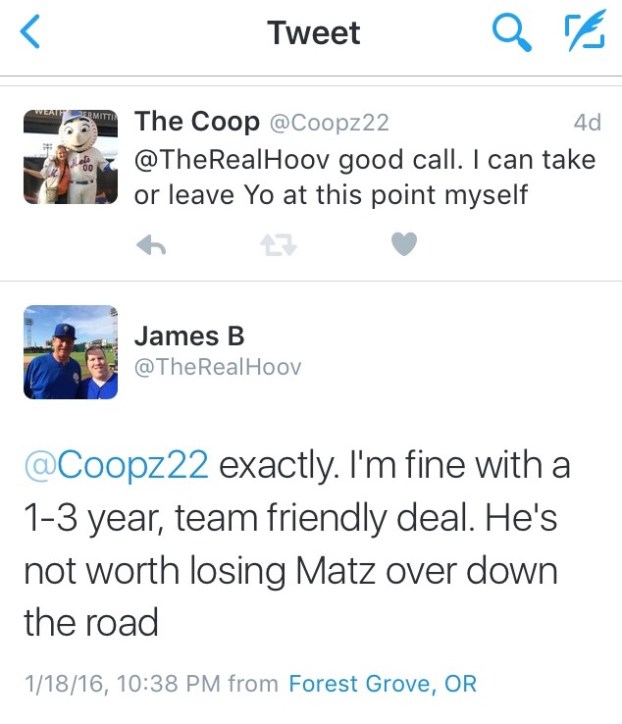Like The Coop's tweet with heart
This screenshot has width=622, height=724.
(x=404, y=244)
